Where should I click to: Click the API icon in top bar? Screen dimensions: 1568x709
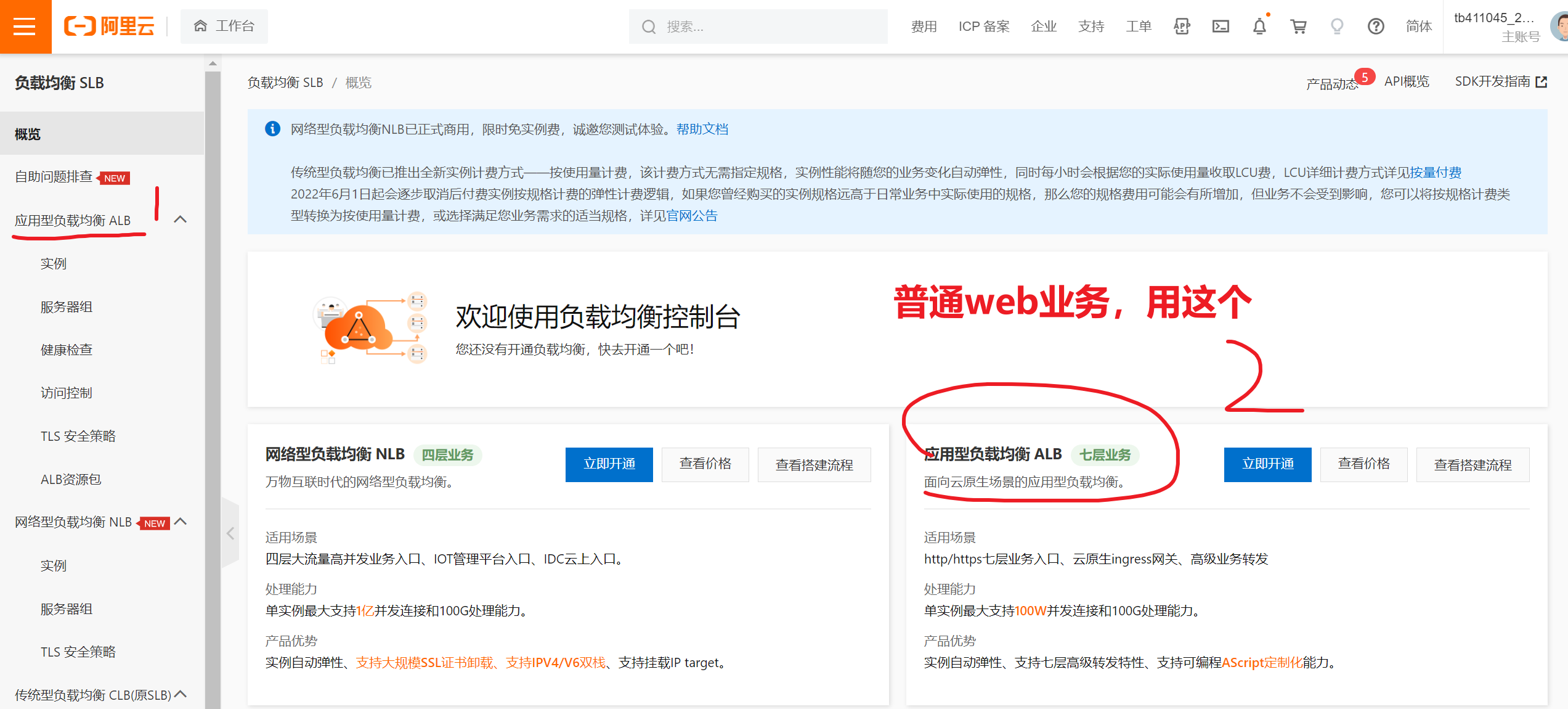(1181, 27)
